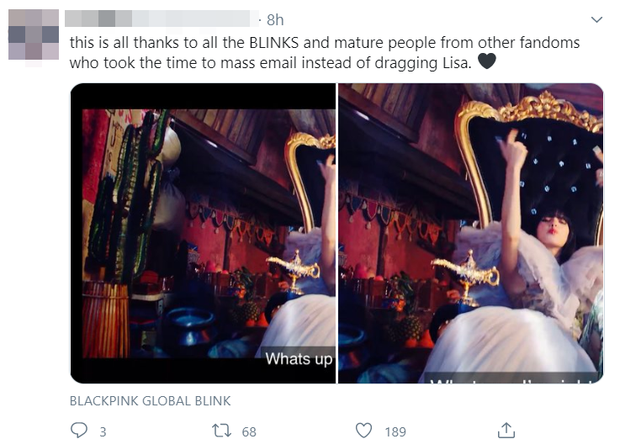The image size is (620, 439).
Task: Click the reply speech bubble icon
Action: [x=79, y=430]
